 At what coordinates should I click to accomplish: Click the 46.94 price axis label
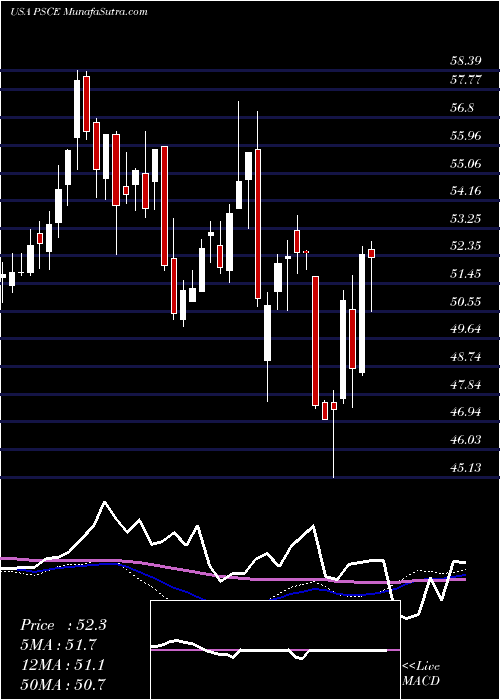466,412
